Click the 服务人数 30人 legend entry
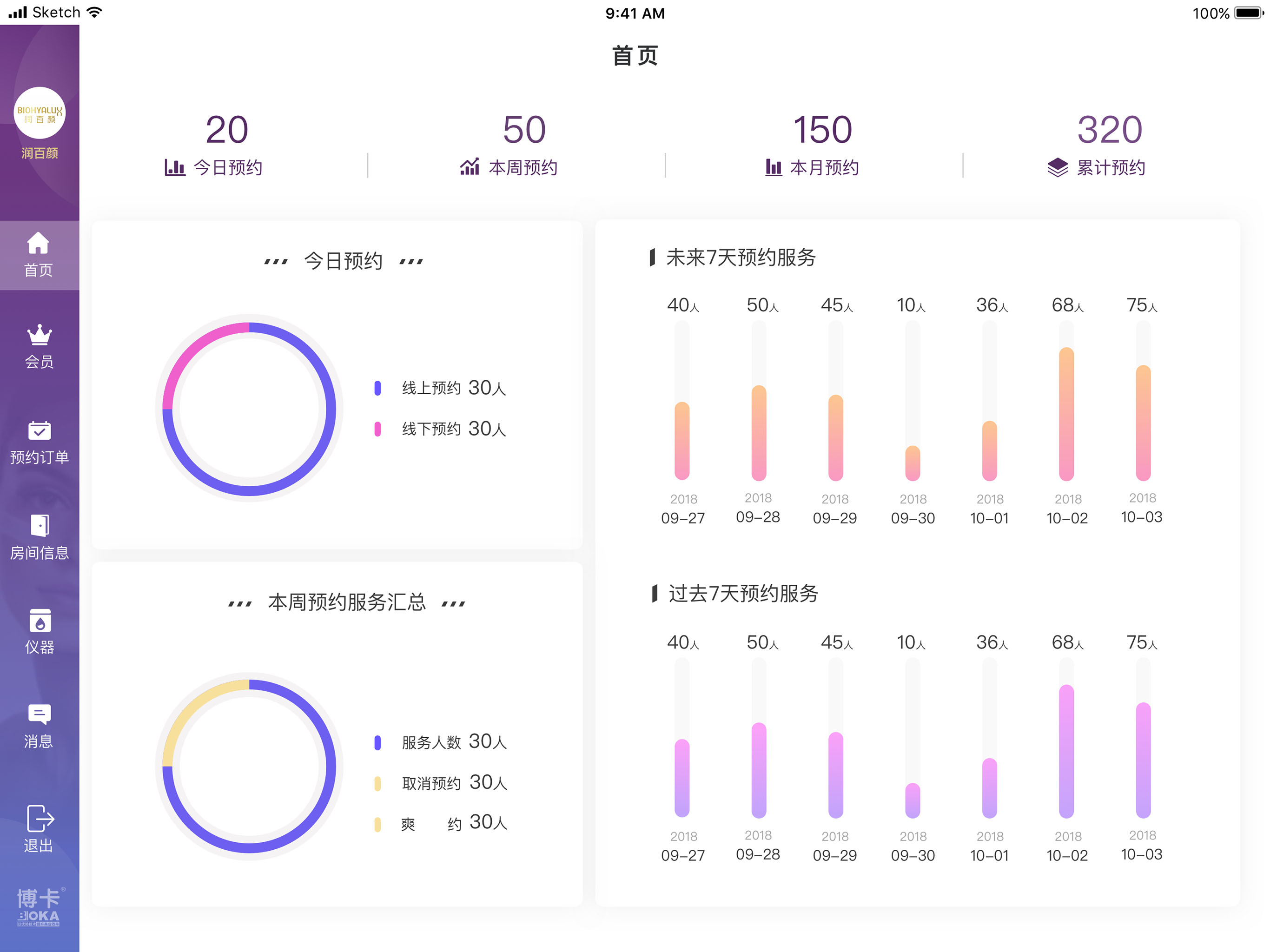This screenshot has width=1270, height=952. coord(454,742)
